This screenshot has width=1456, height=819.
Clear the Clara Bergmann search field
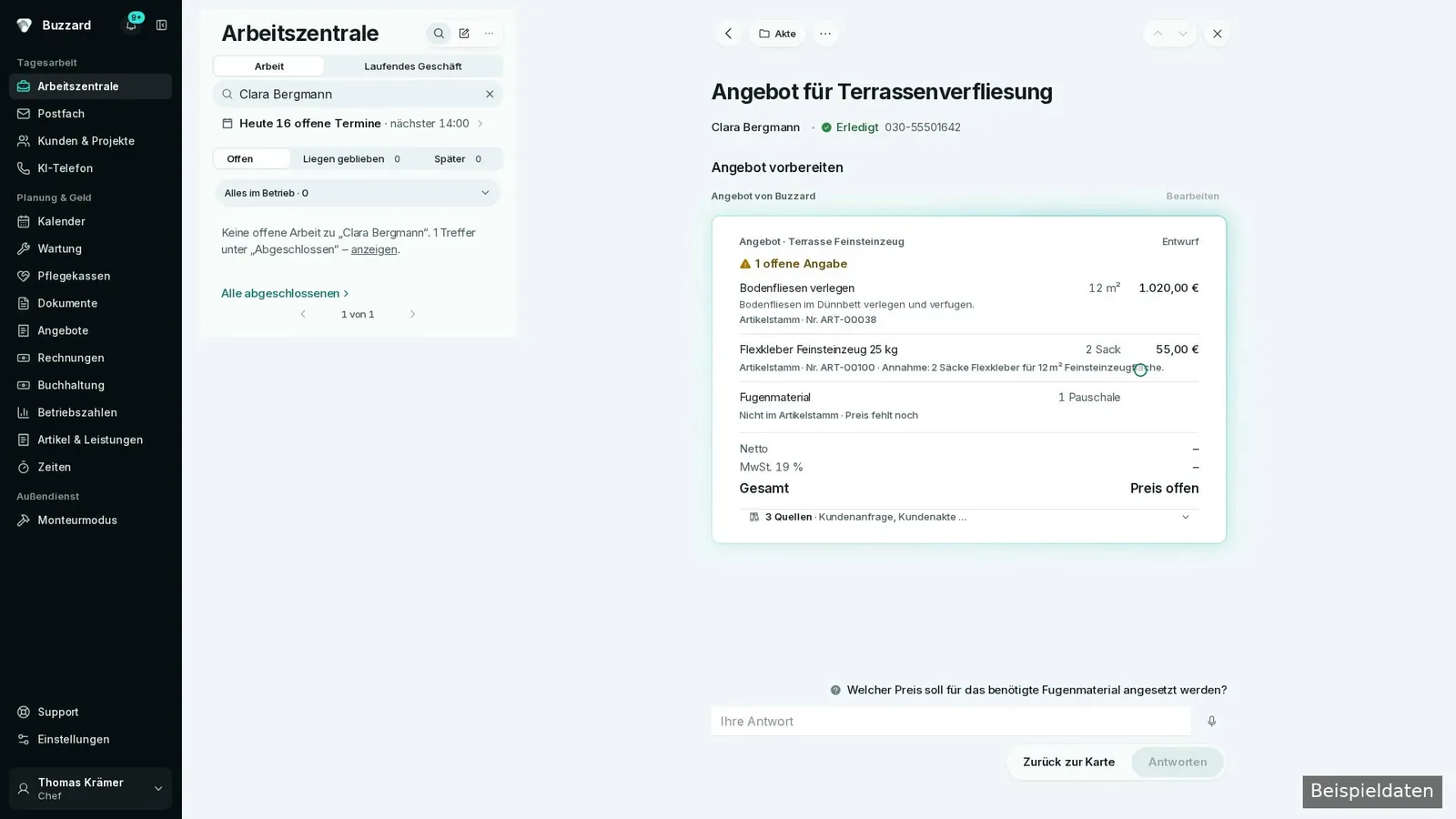490,94
